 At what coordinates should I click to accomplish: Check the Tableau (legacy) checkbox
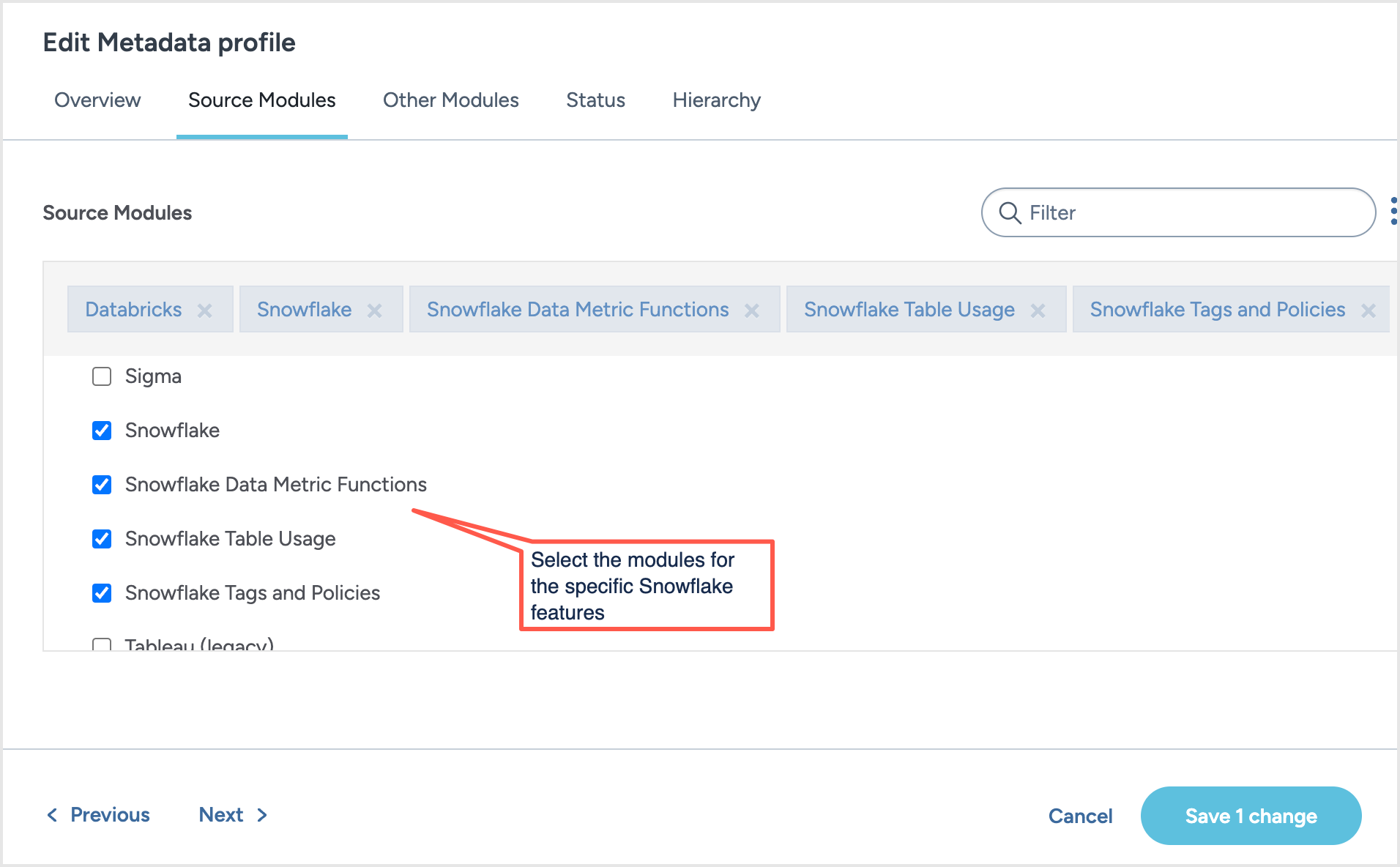(102, 644)
